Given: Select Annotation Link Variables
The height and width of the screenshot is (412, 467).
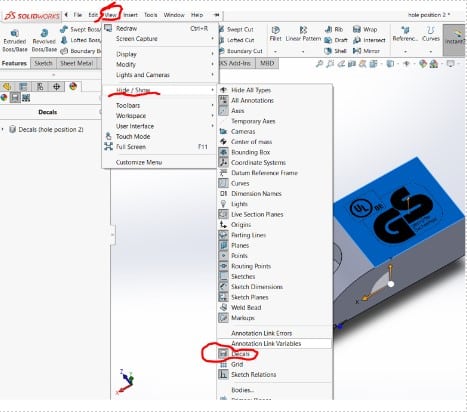Looking at the screenshot, I should point(275,343).
